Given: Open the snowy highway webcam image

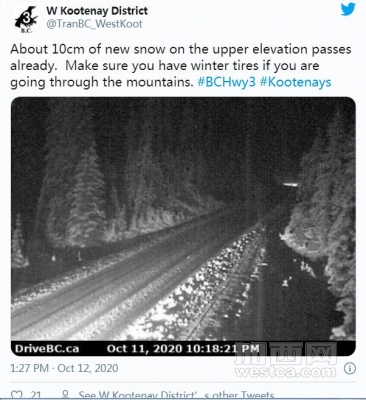Looking at the screenshot, I should coord(183,226).
